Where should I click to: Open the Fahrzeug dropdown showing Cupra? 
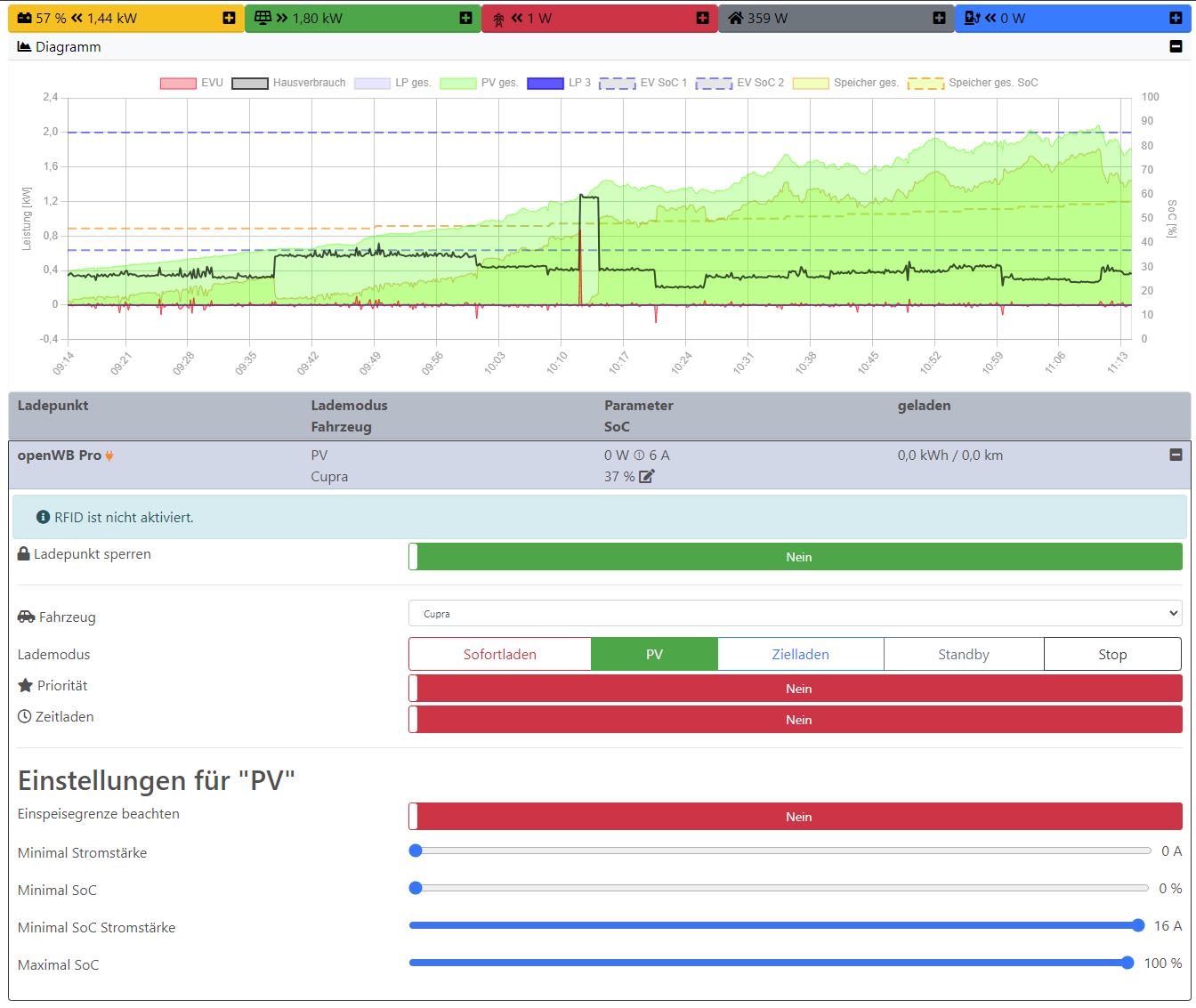pyautogui.click(x=795, y=614)
